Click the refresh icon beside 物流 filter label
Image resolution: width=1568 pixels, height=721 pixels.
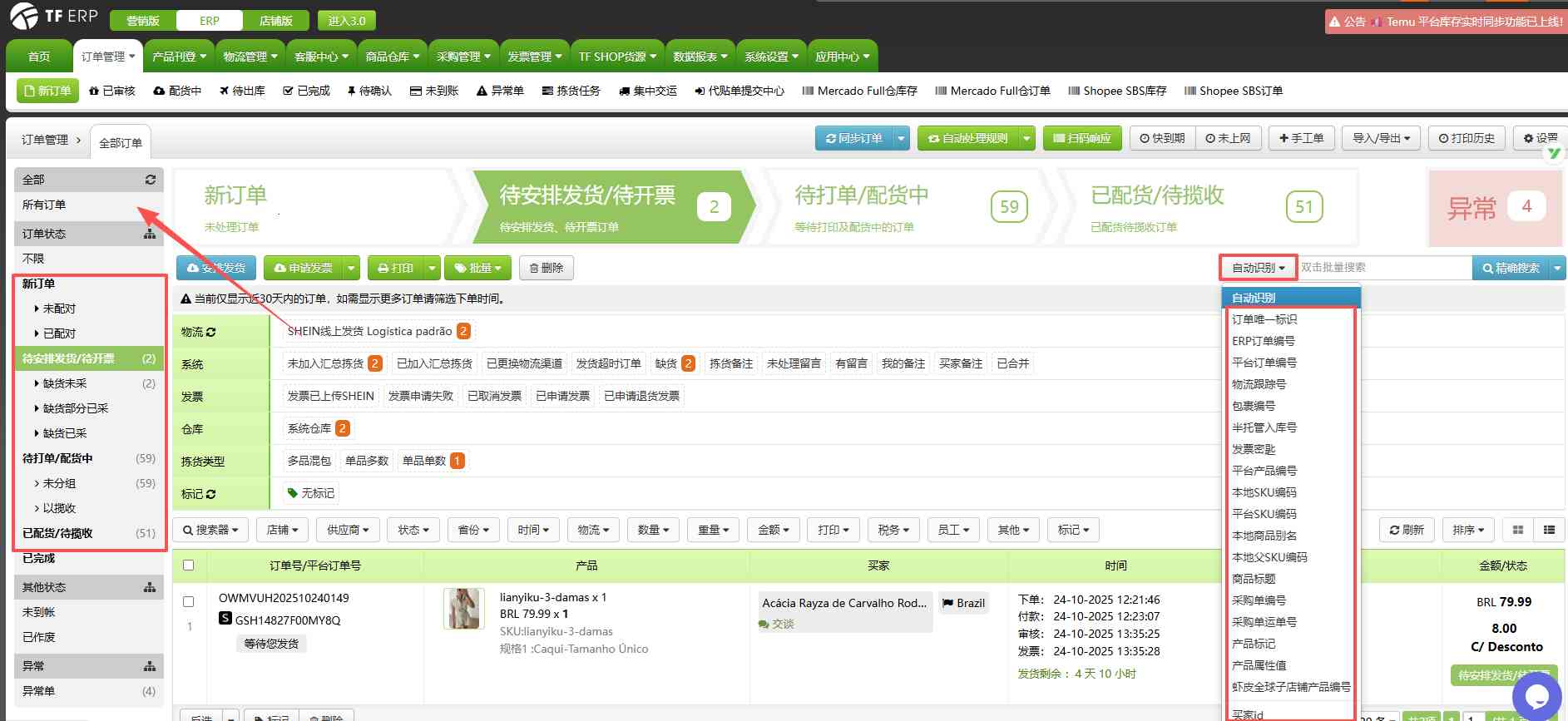(x=211, y=332)
